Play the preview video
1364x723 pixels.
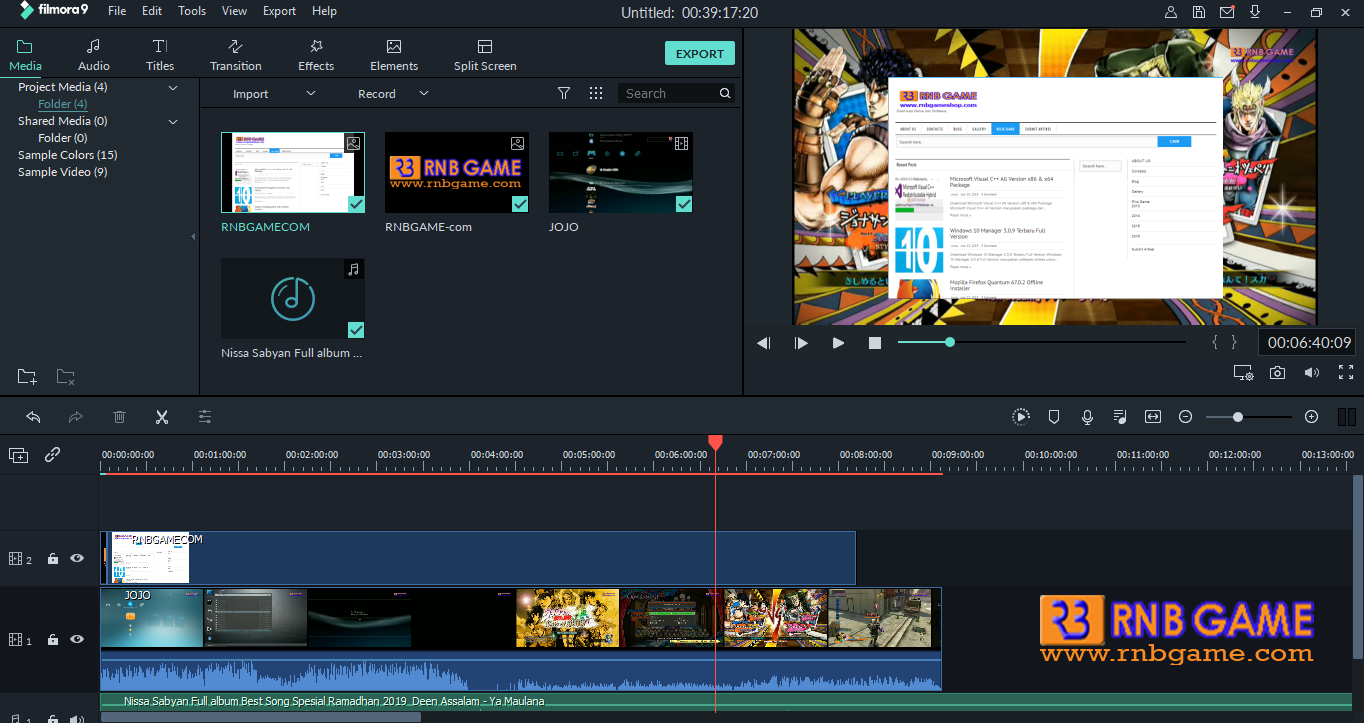(x=838, y=343)
